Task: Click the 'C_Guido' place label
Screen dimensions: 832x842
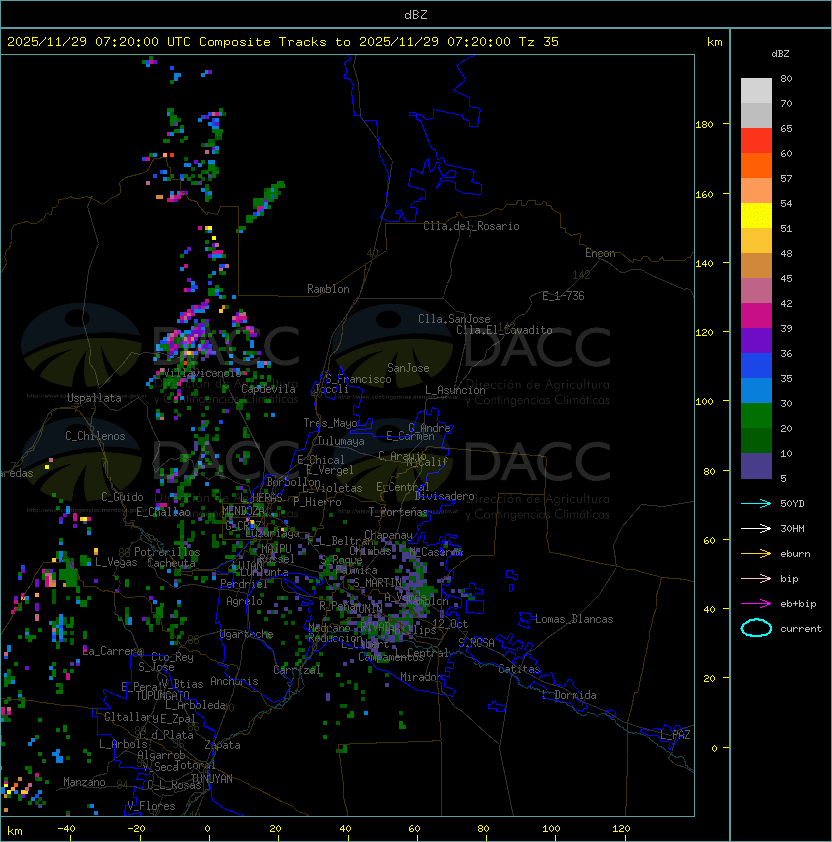Action: (122, 497)
